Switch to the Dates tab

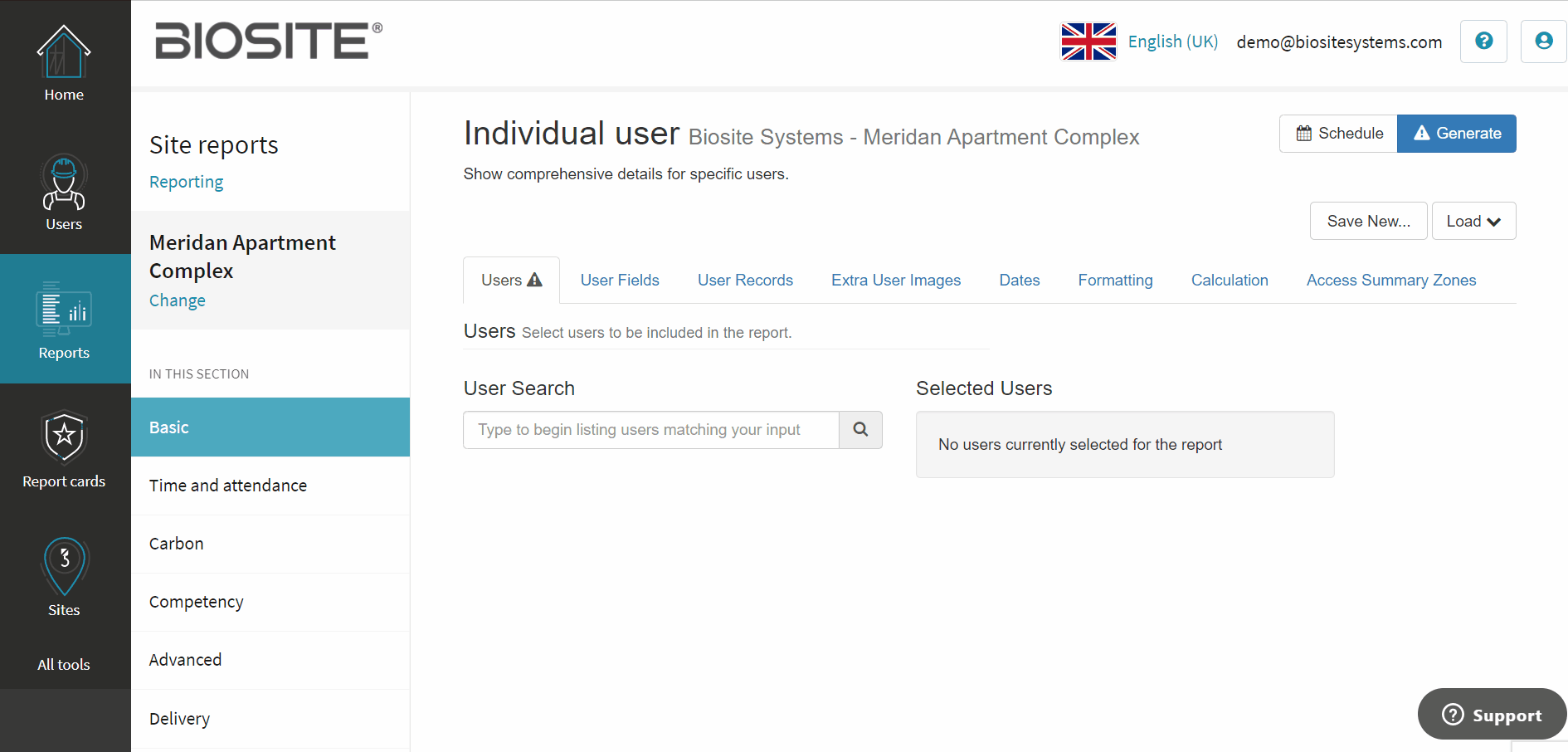pyautogui.click(x=1020, y=281)
